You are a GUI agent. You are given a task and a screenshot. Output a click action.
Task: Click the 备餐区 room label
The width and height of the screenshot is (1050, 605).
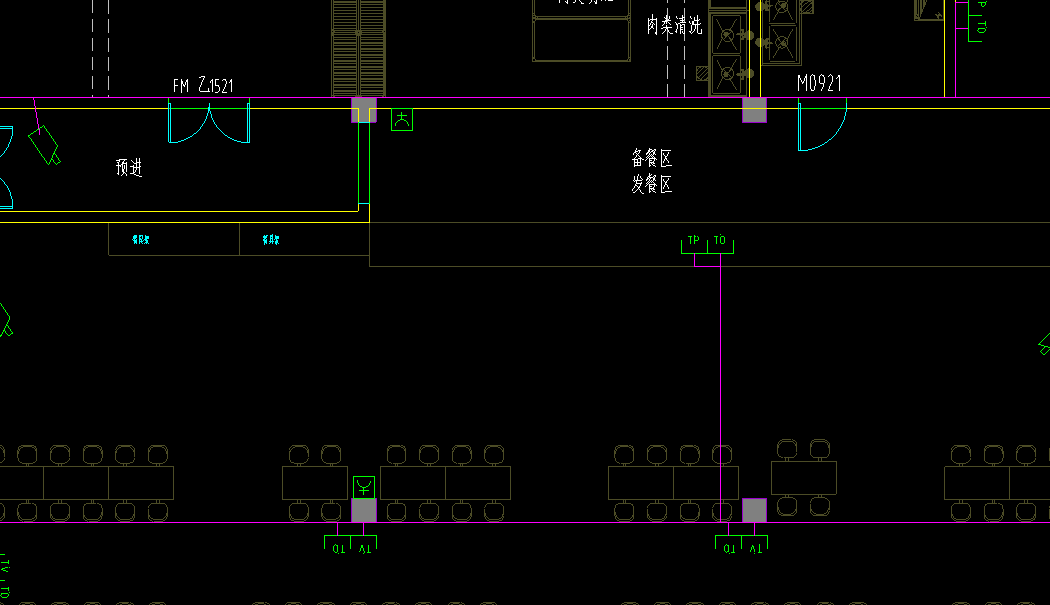[652, 158]
